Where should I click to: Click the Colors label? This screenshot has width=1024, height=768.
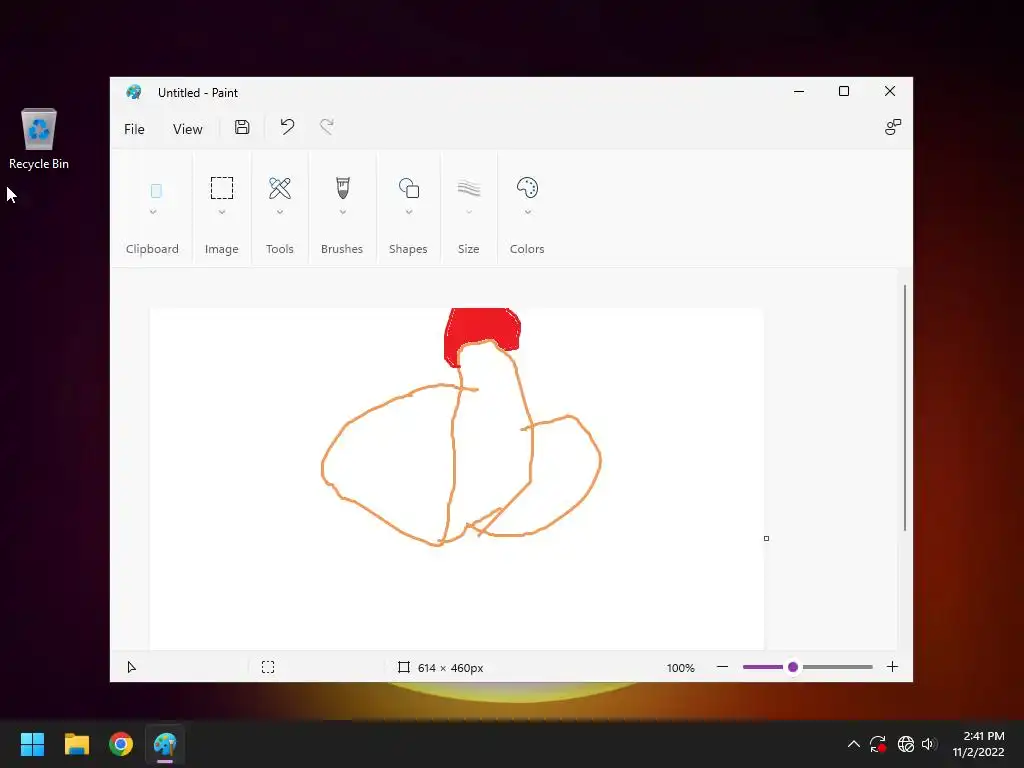pyautogui.click(x=527, y=249)
